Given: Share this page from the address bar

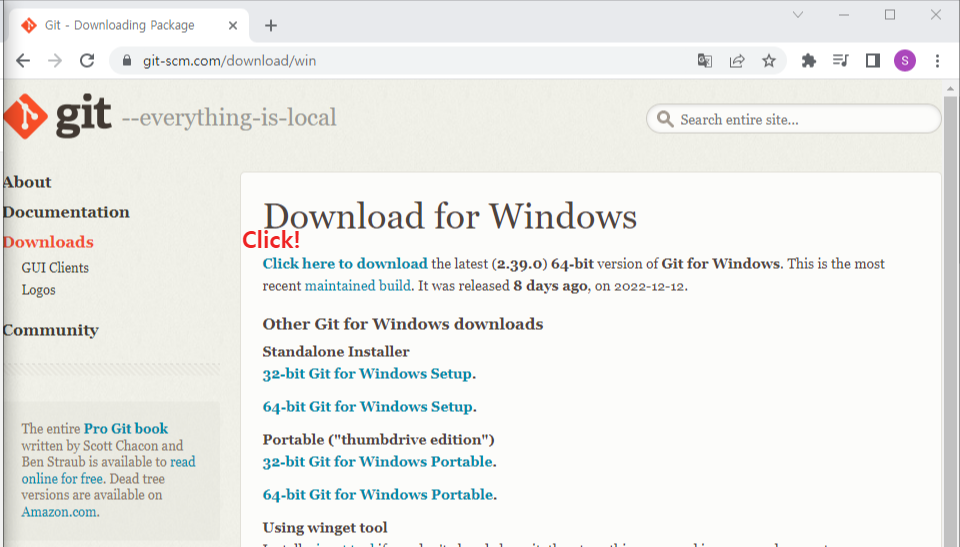Looking at the screenshot, I should tap(737, 61).
